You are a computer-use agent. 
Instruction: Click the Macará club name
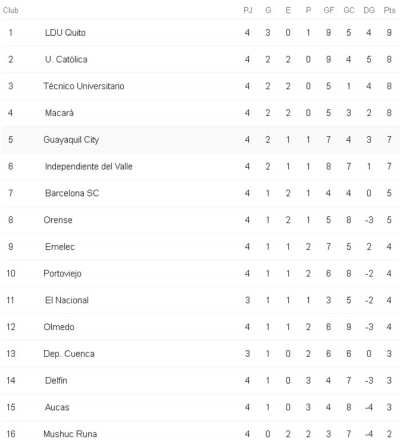59,113
